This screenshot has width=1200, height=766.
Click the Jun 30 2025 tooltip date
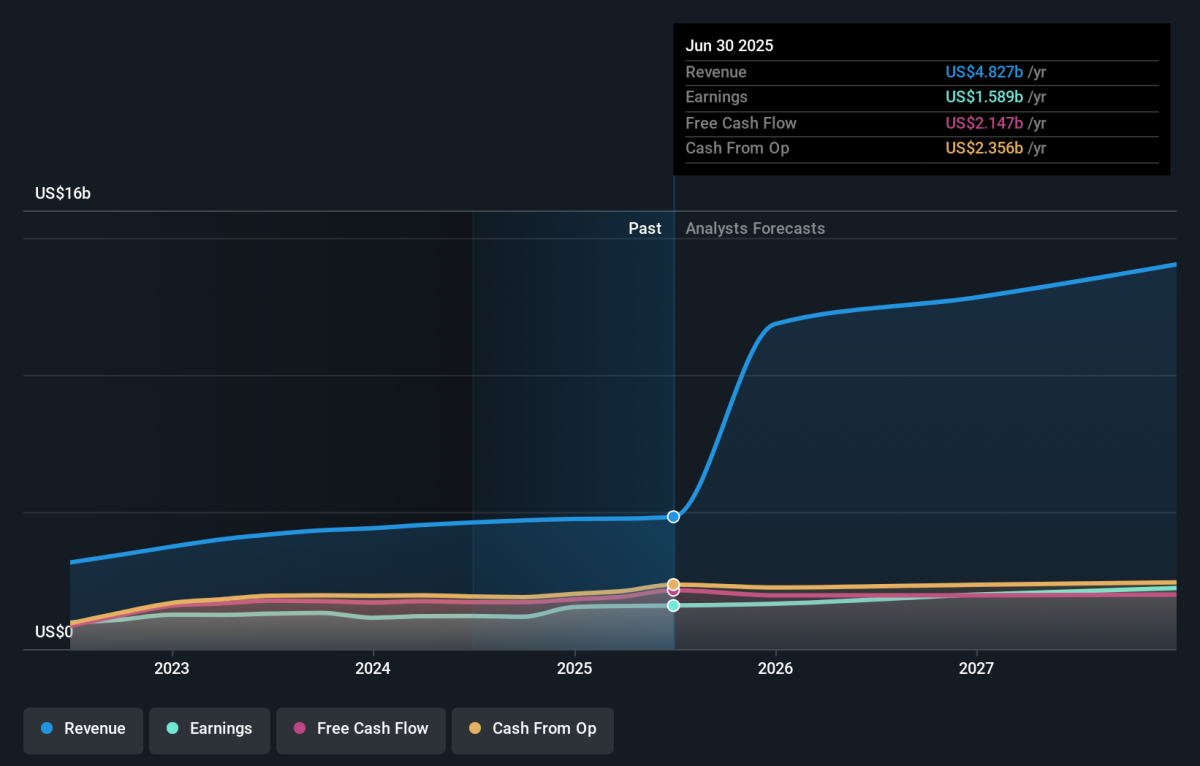[729, 46]
